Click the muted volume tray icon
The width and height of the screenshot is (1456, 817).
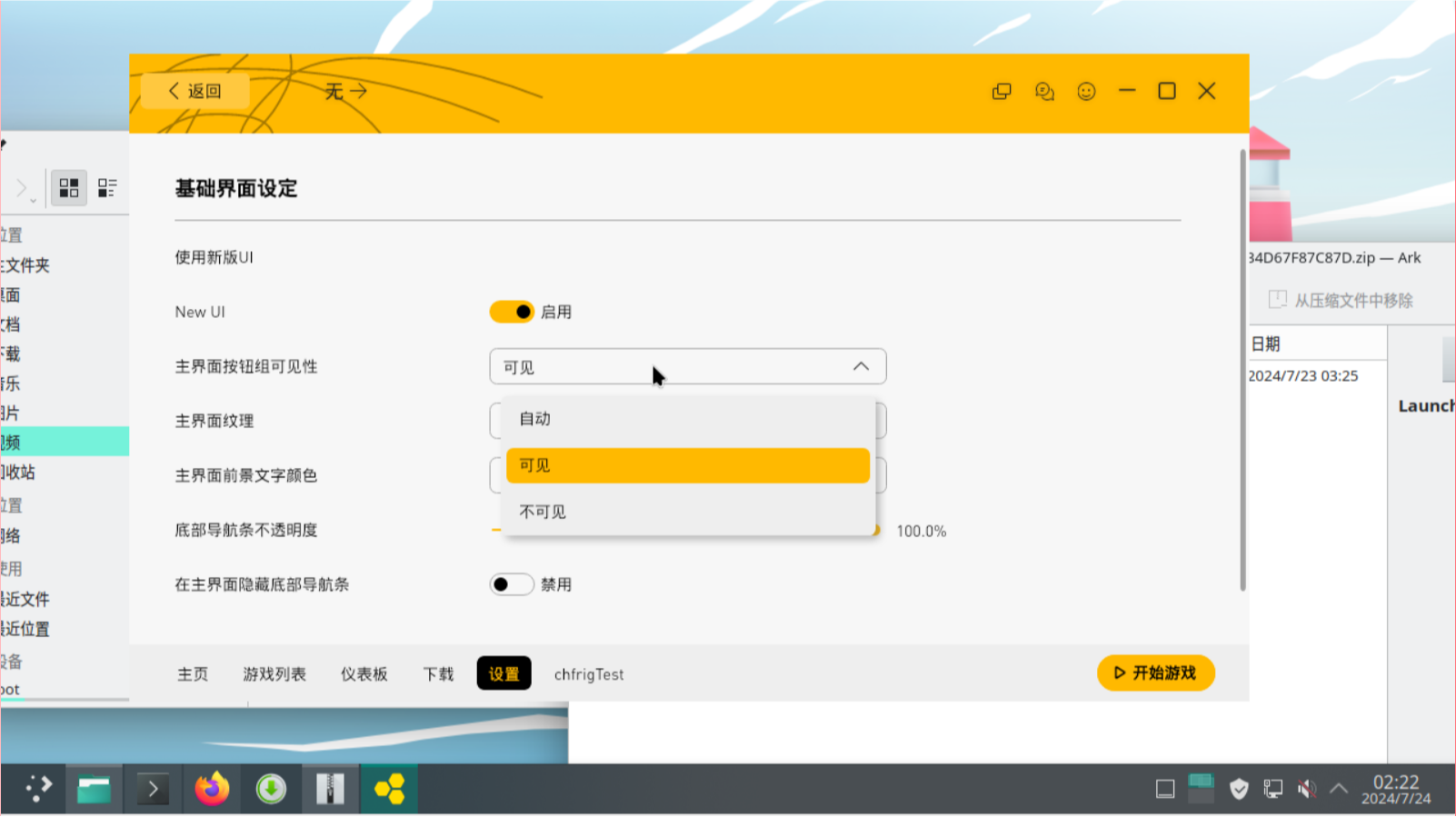[x=1307, y=789]
